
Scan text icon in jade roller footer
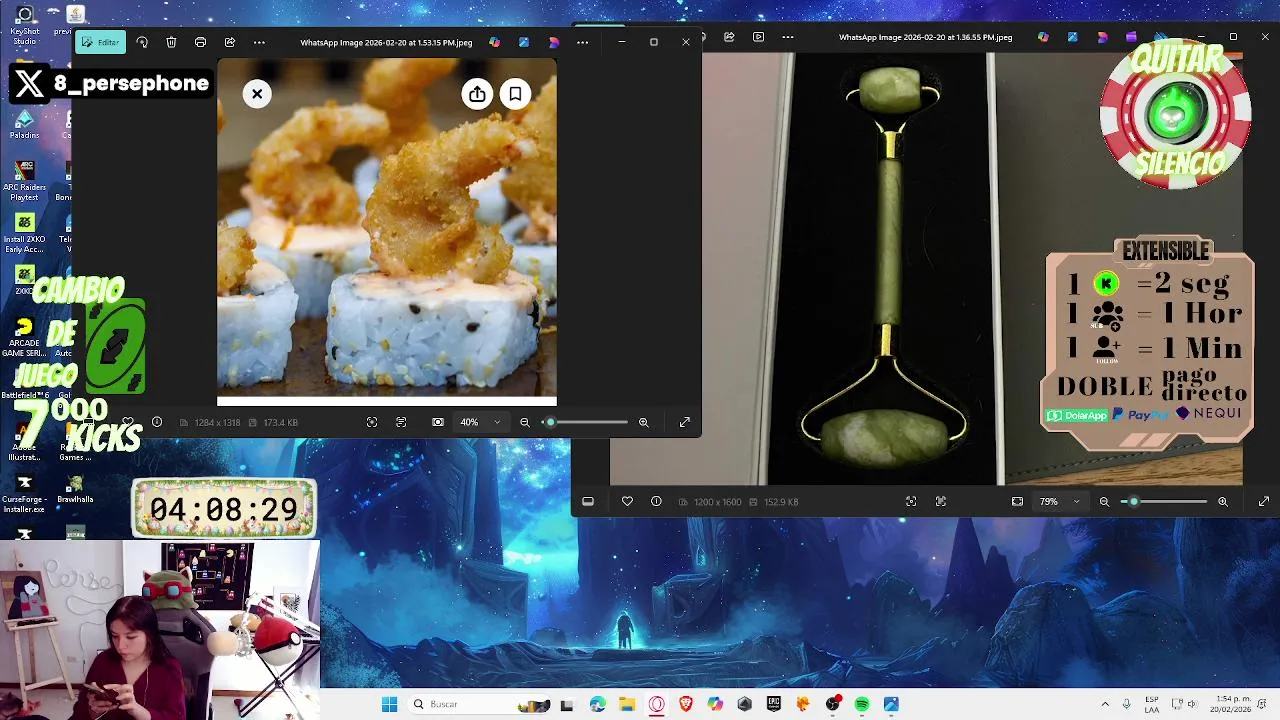click(941, 501)
